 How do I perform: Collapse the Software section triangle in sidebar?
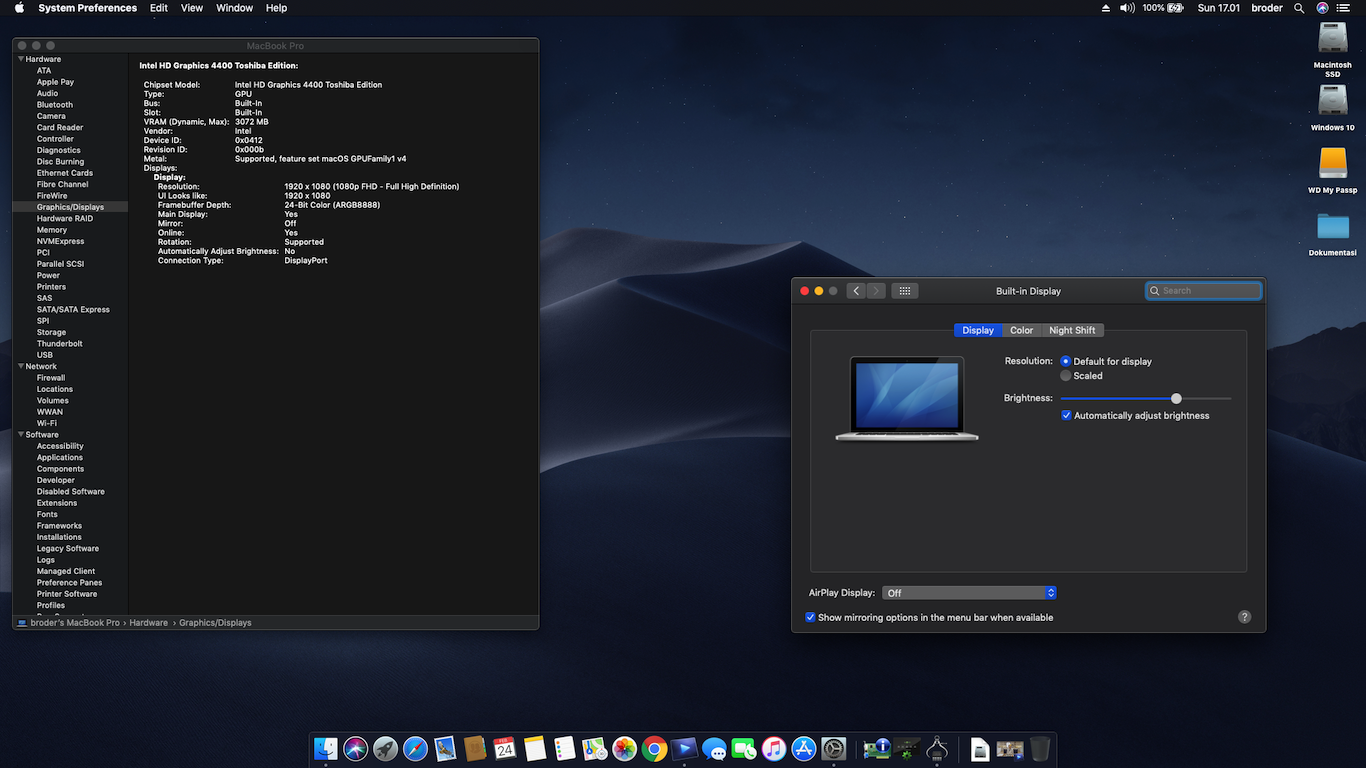(21, 435)
